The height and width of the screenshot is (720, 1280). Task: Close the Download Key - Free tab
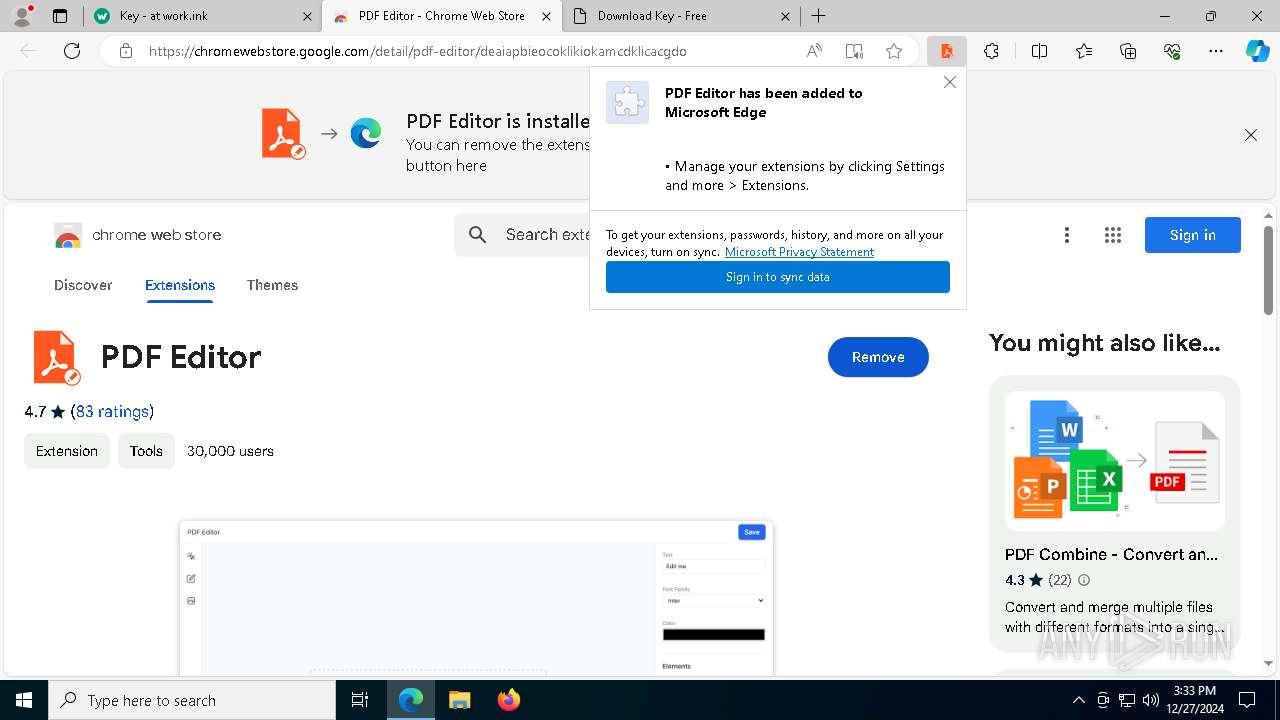(785, 16)
